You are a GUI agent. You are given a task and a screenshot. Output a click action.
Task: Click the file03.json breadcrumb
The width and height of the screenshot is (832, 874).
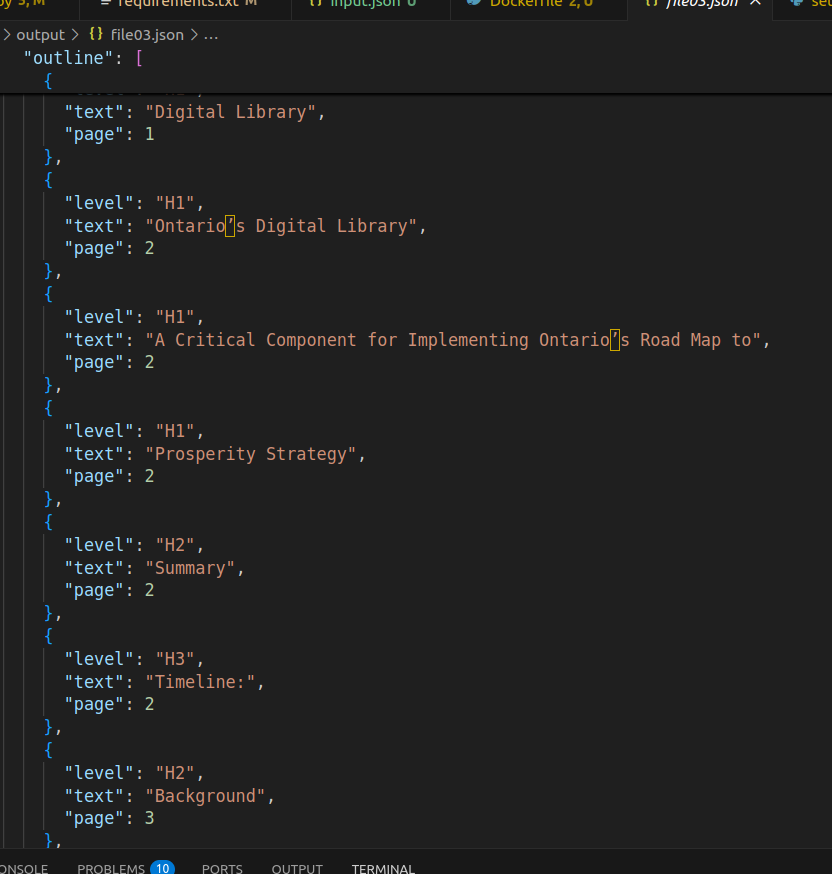[x=147, y=35]
